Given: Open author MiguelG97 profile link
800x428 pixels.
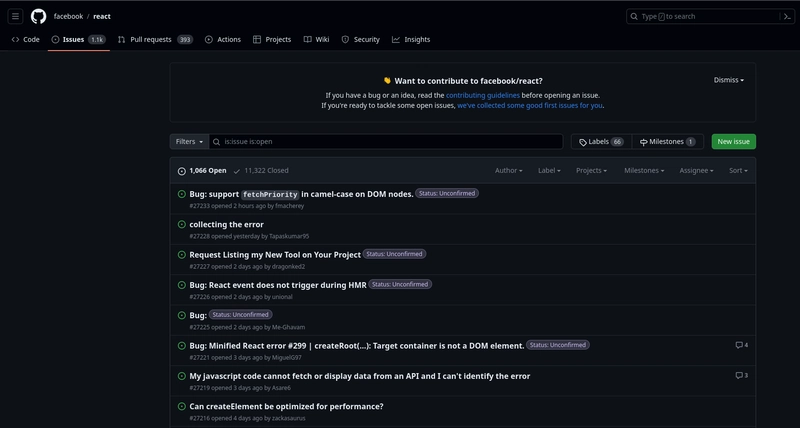Looking at the screenshot, I should tap(287, 358).
